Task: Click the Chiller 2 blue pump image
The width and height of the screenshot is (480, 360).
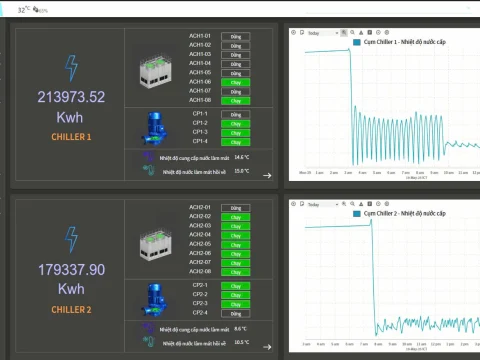Action: (x=154, y=300)
